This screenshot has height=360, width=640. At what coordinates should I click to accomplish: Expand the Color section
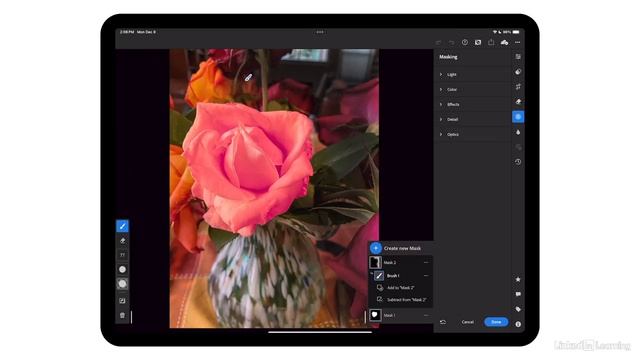[473, 89]
